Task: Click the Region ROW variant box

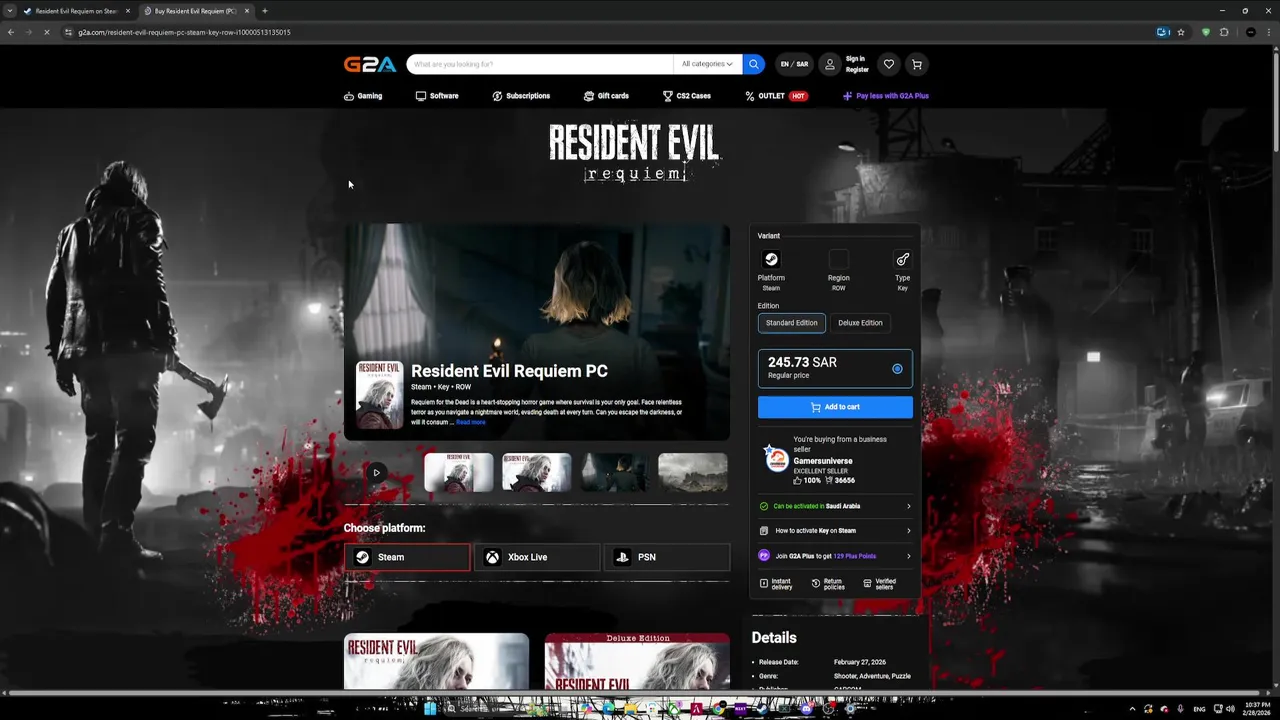Action: 838,259
